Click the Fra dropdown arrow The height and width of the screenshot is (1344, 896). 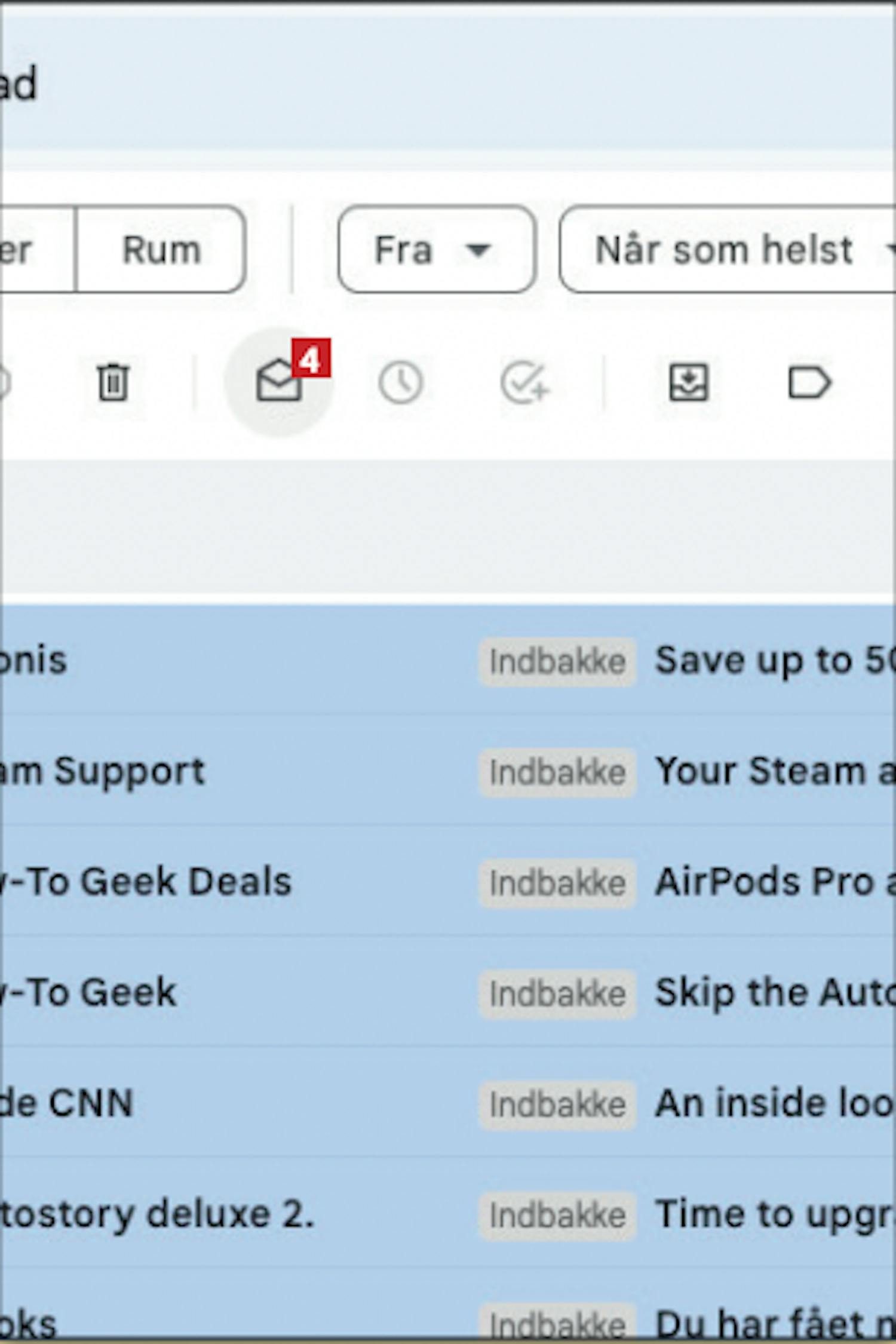click(478, 250)
